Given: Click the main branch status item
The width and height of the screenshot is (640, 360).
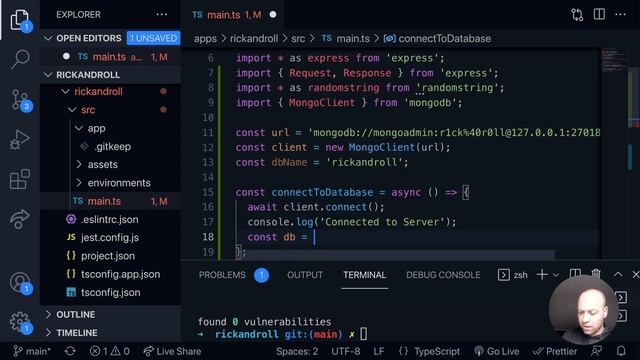Looking at the screenshot, I should (x=31, y=351).
